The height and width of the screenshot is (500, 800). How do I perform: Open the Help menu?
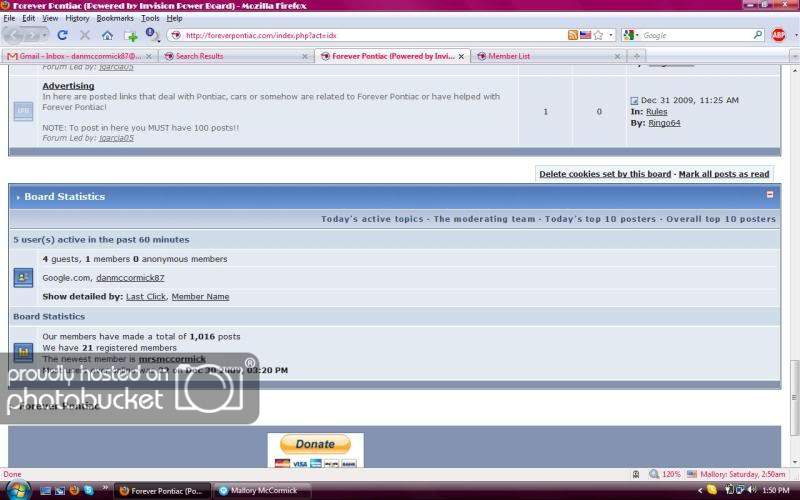click(x=174, y=18)
